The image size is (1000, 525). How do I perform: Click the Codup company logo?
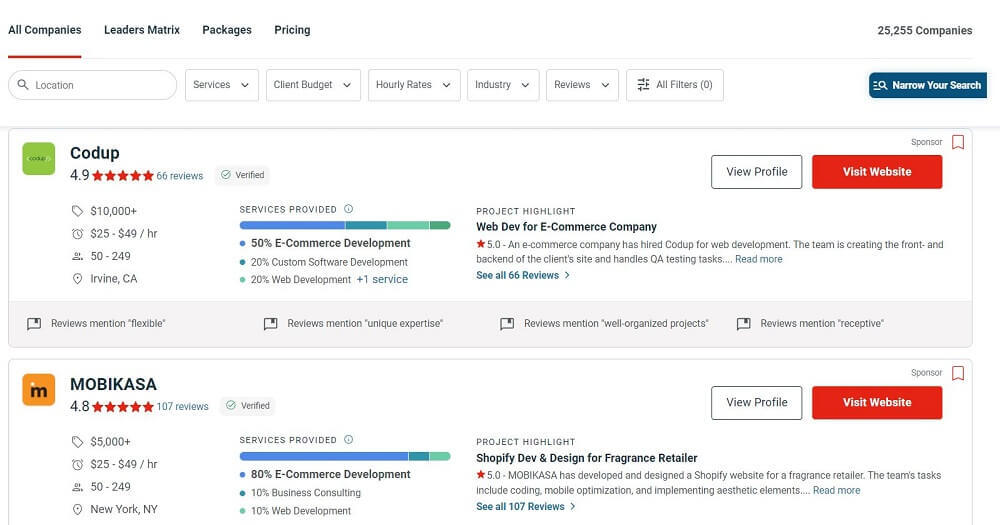tap(38, 158)
